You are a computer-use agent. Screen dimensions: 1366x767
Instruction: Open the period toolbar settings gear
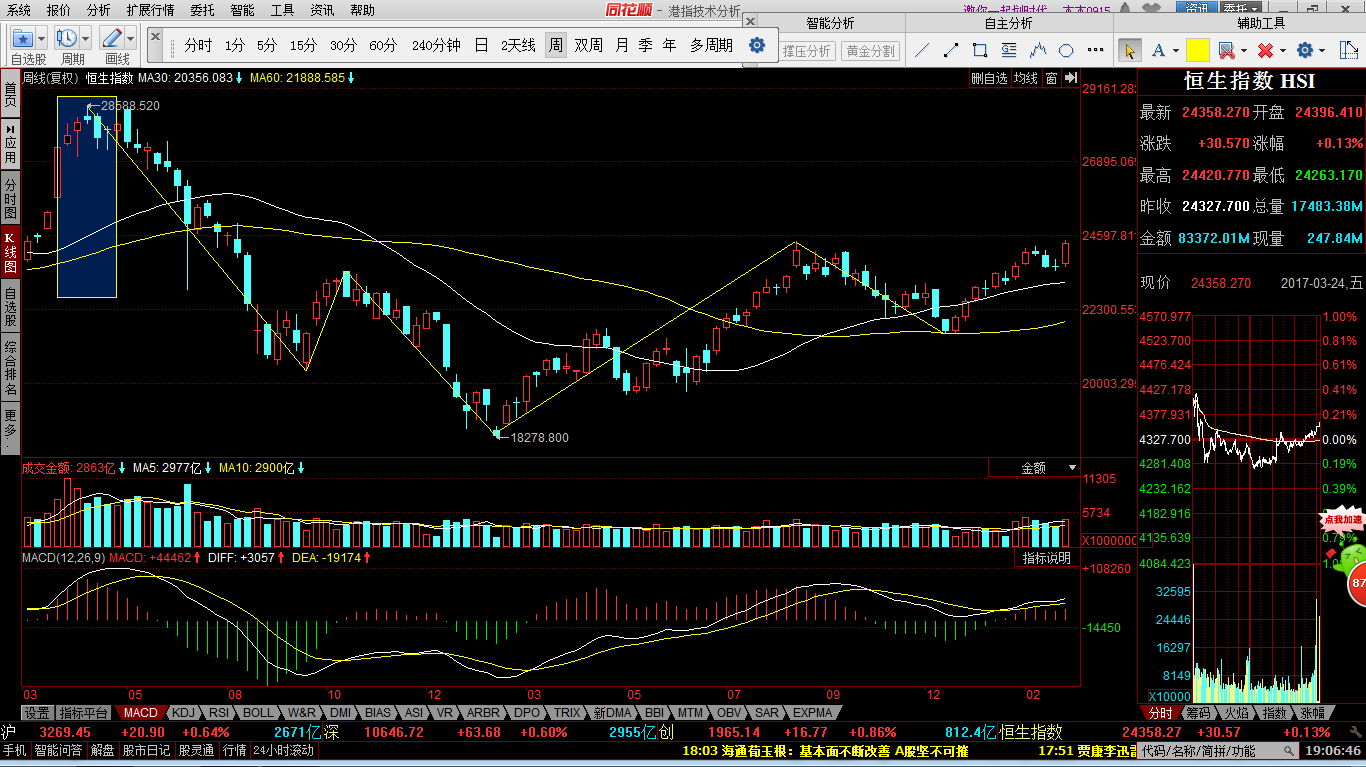pyautogui.click(x=757, y=45)
